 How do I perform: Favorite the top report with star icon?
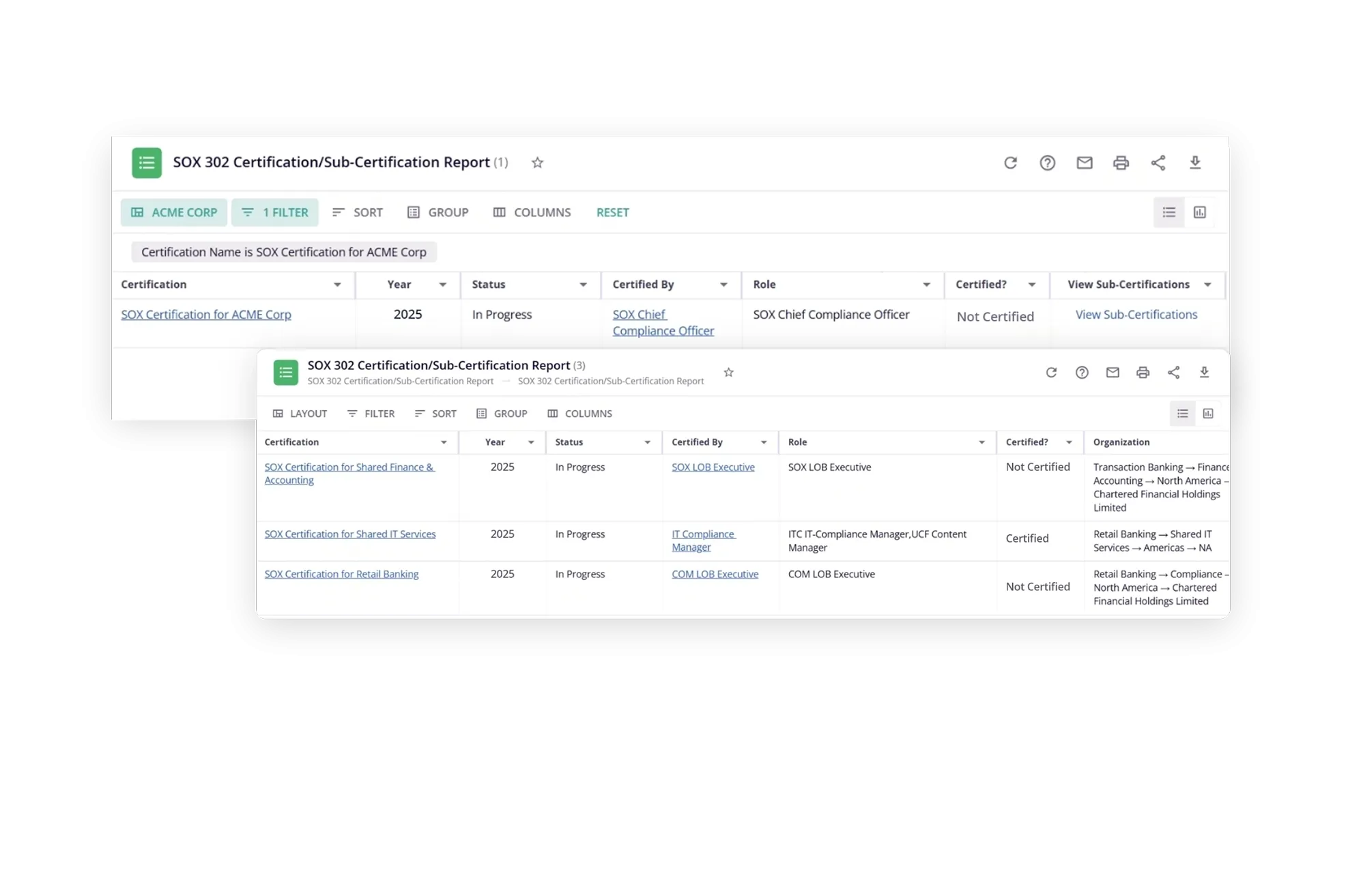tap(537, 162)
